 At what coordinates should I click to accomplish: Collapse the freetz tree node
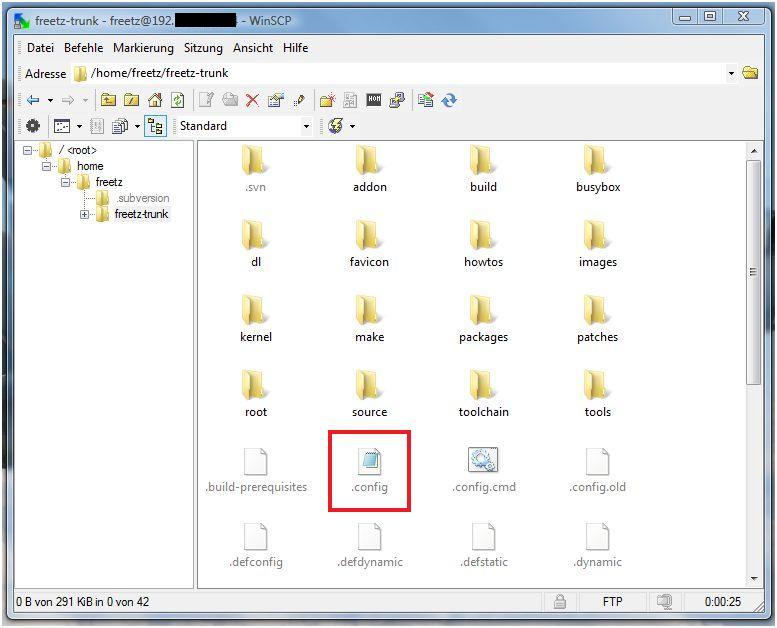click(x=66, y=182)
